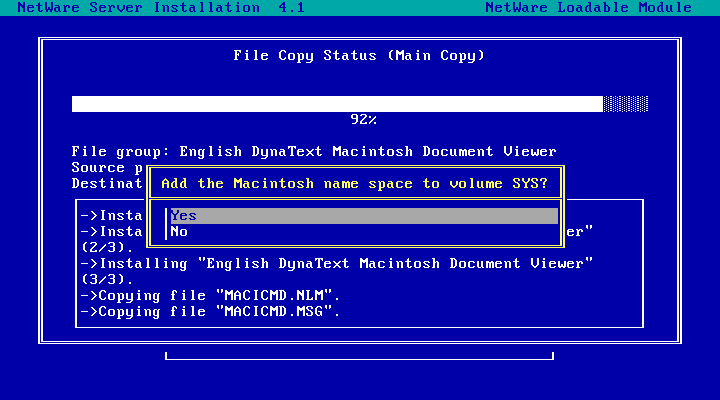Viewport: 720px width, 400px height.
Task: Click the 92% progress label
Action: (363, 120)
